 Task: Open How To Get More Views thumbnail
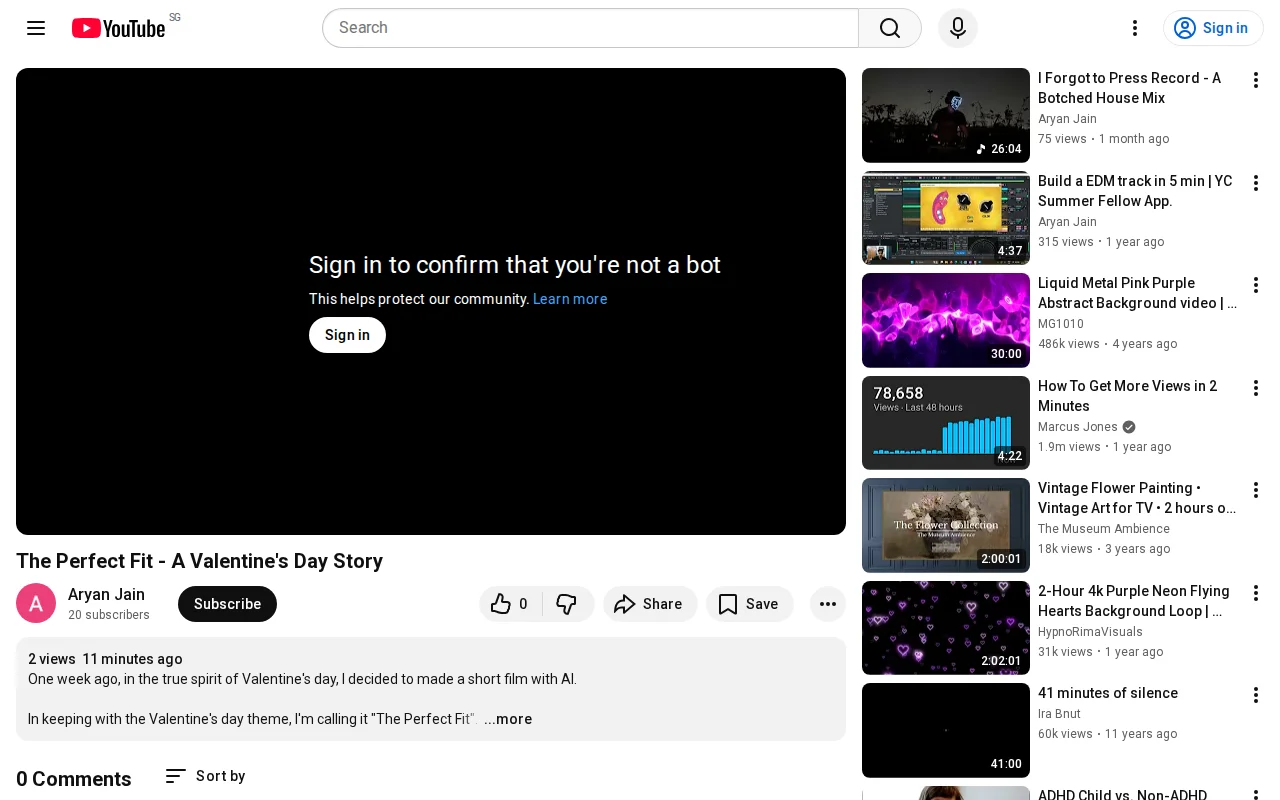[946, 423]
